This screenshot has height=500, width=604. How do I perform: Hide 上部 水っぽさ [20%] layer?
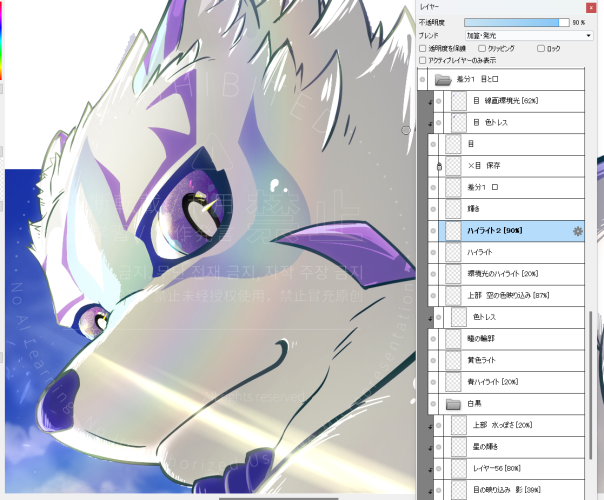438,426
